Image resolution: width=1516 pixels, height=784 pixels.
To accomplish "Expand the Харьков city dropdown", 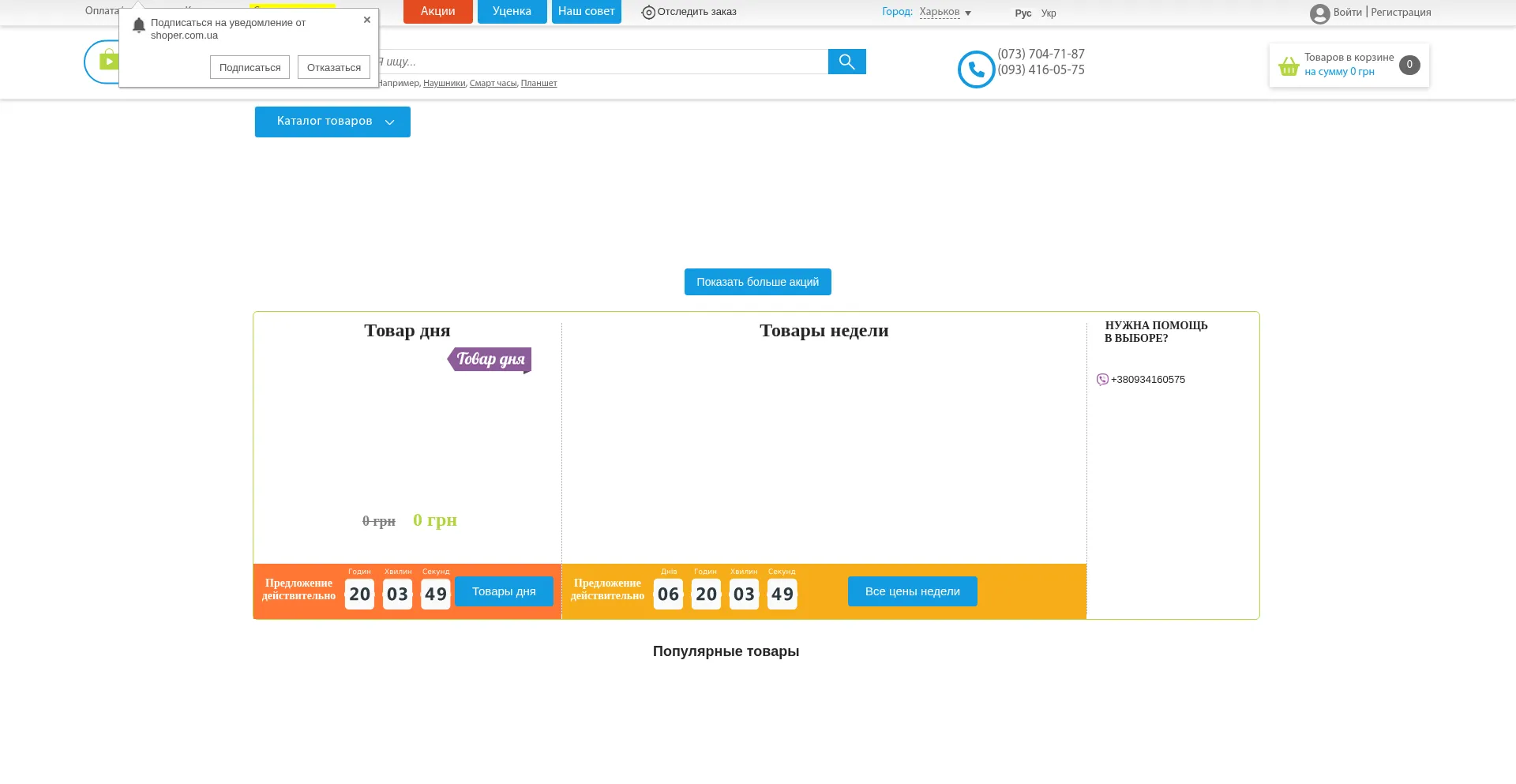I will point(945,12).
